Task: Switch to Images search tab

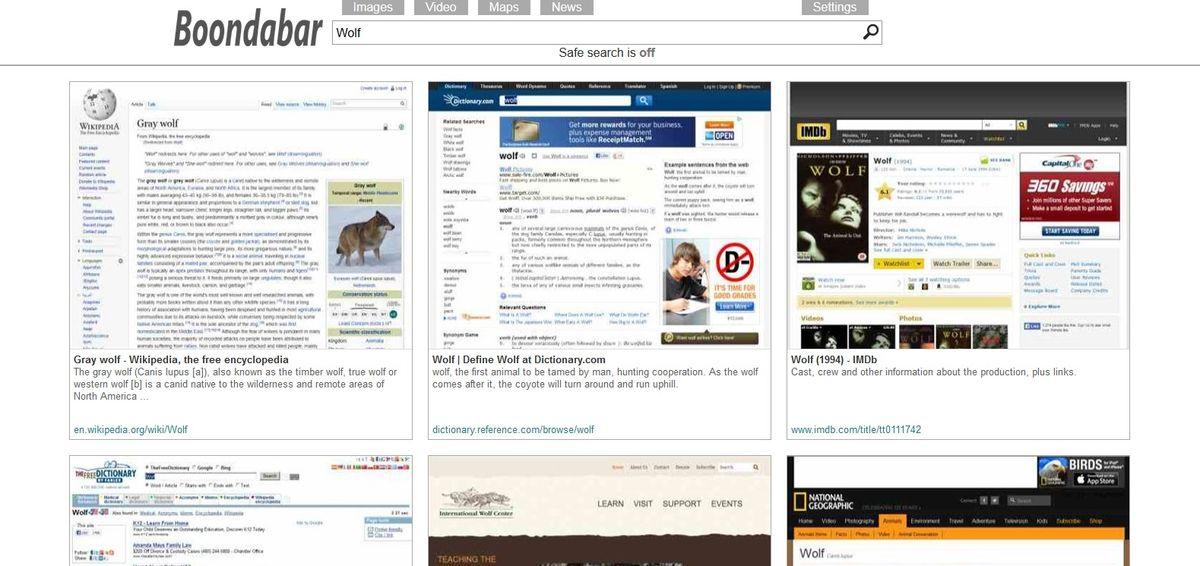Action: (373, 7)
